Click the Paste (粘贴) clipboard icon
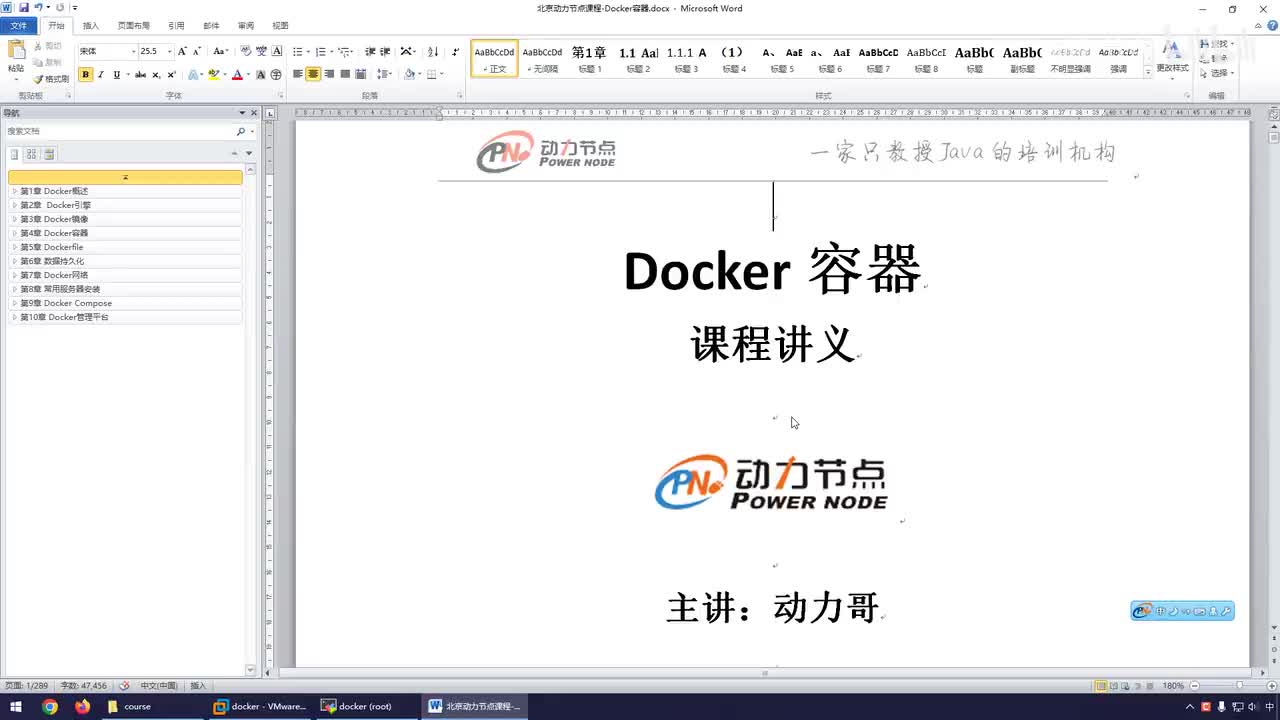Image resolution: width=1280 pixels, height=720 pixels. click(x=16, y=50)
